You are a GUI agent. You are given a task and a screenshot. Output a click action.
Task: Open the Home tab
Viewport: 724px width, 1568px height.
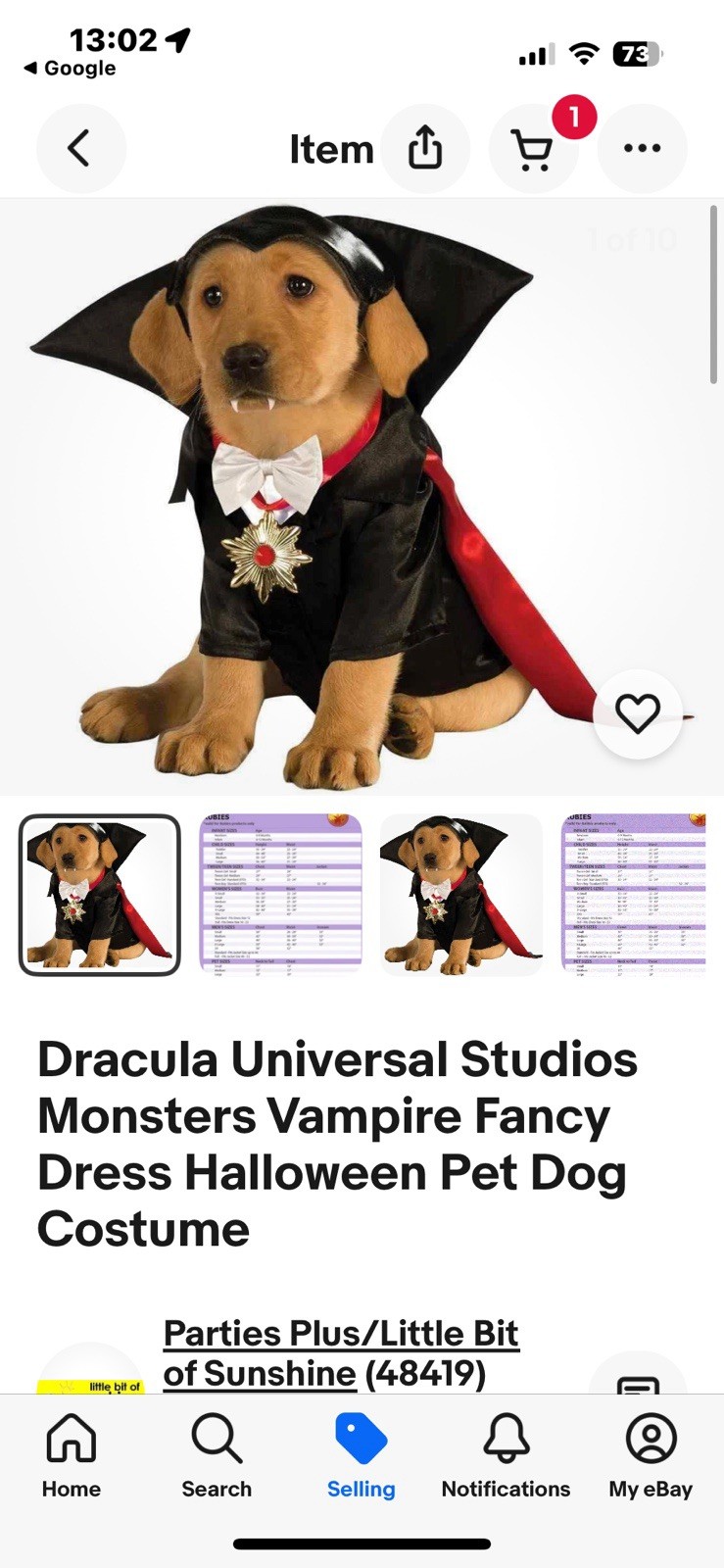(72, 1456)
